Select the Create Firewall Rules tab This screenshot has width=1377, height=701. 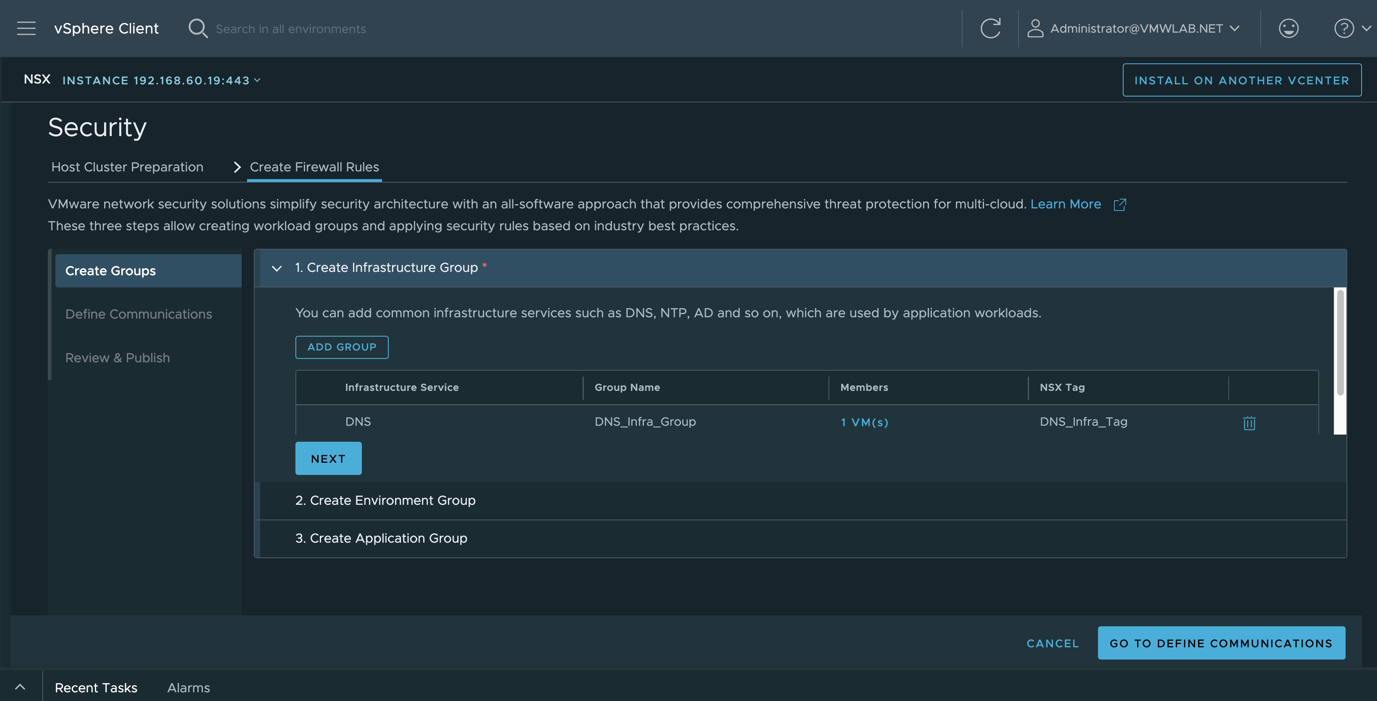pos(314,167)
